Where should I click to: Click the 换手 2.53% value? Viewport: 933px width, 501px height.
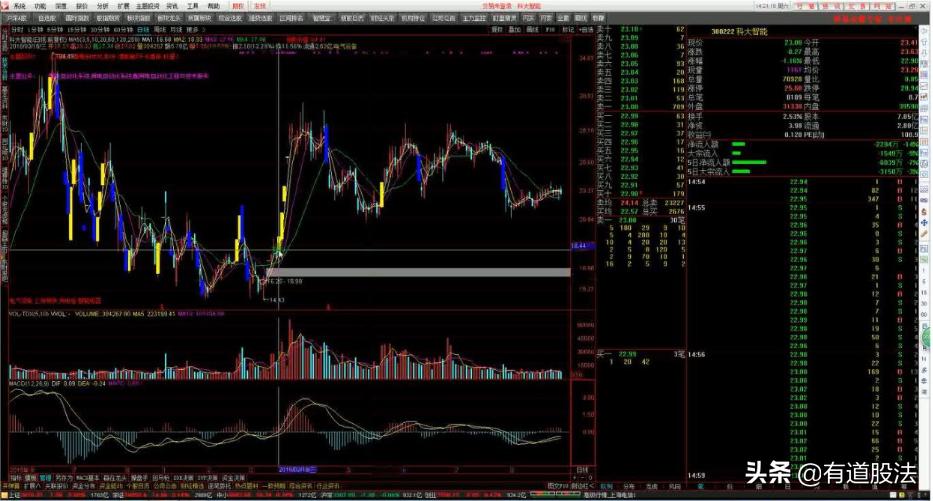tap(793, 117)
